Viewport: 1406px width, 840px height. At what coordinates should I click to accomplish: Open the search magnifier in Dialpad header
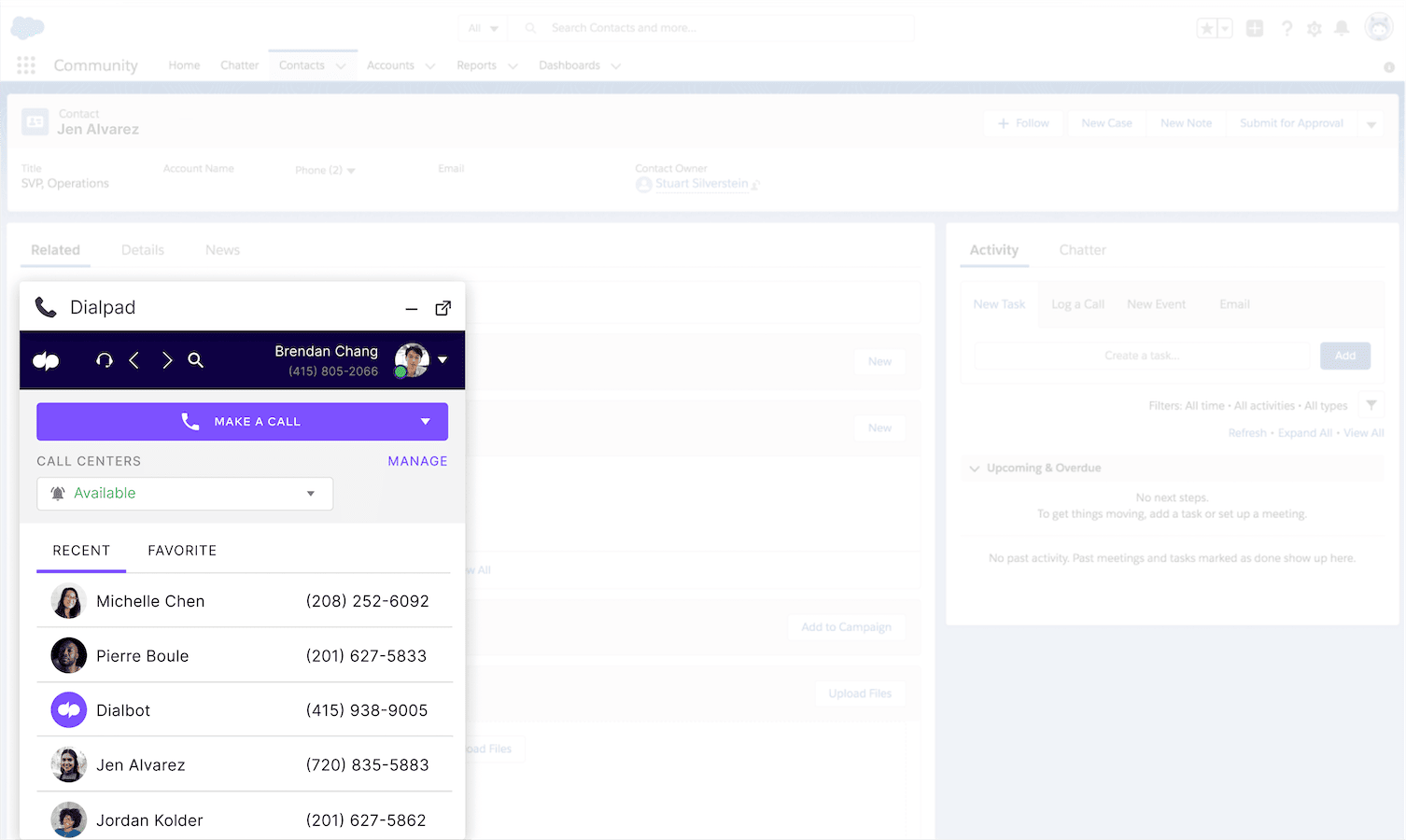(196, 360)
